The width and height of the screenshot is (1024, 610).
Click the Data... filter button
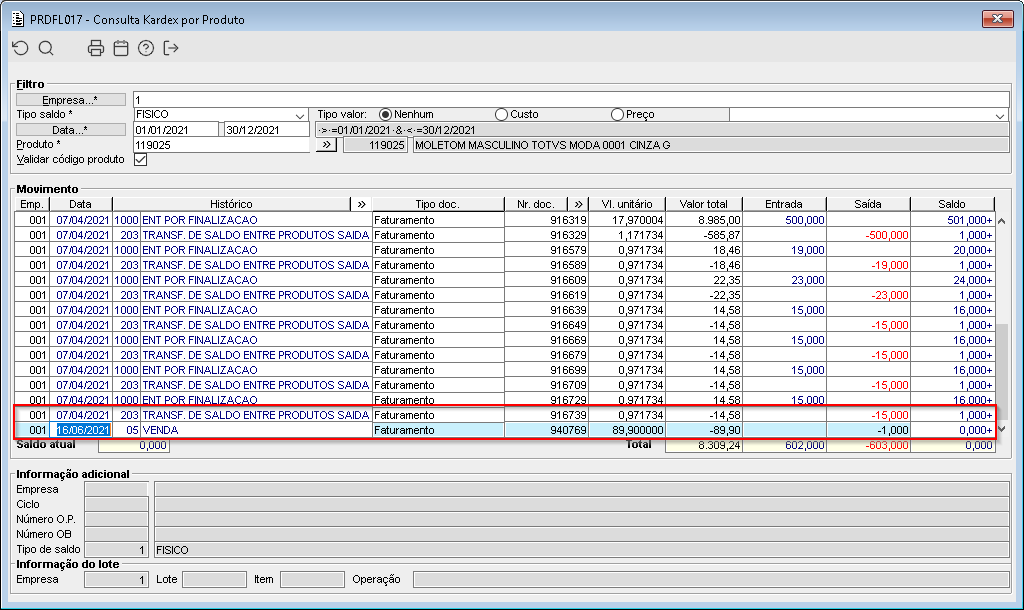pos(71,130)
